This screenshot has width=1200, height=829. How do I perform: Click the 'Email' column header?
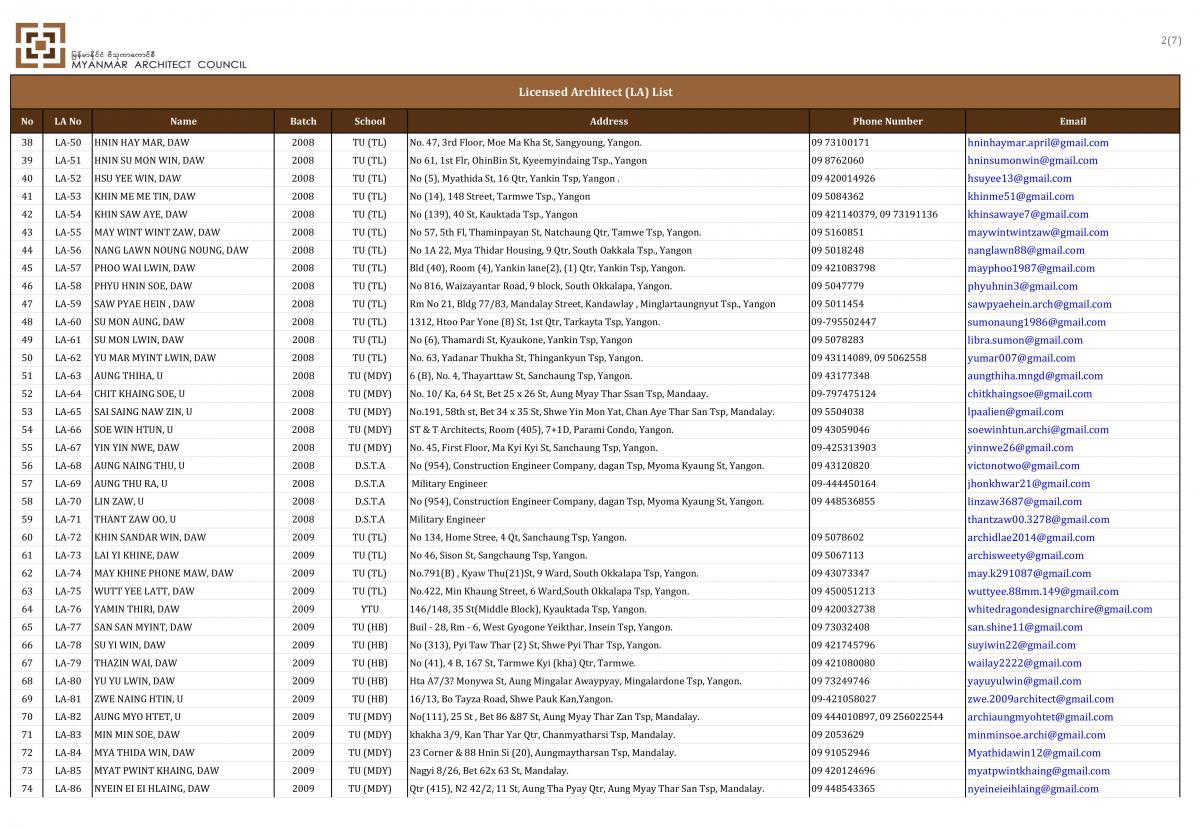pyautogui.click(x=1073, y=121)
